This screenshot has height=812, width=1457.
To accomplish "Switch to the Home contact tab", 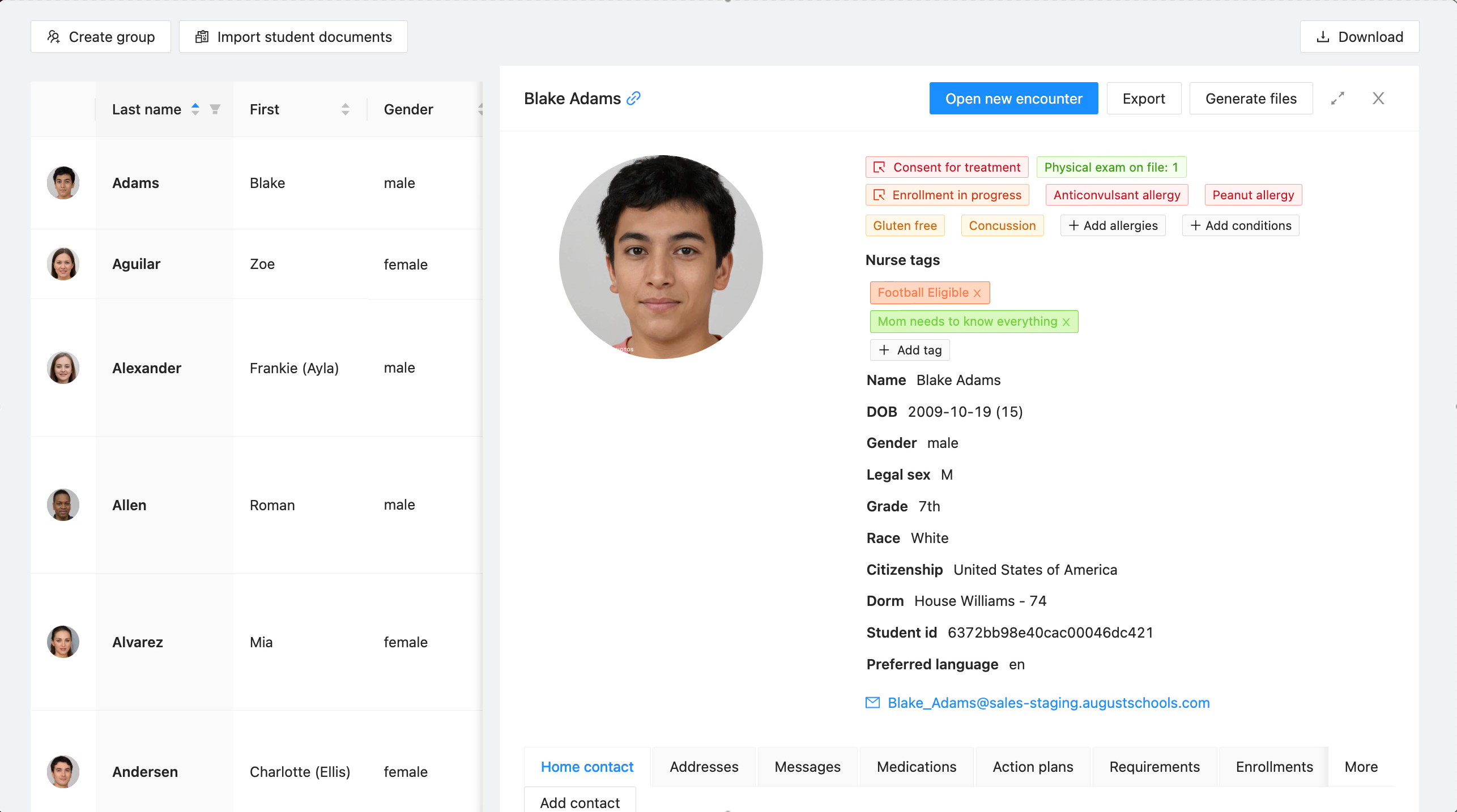I will (x=587, y=767).
